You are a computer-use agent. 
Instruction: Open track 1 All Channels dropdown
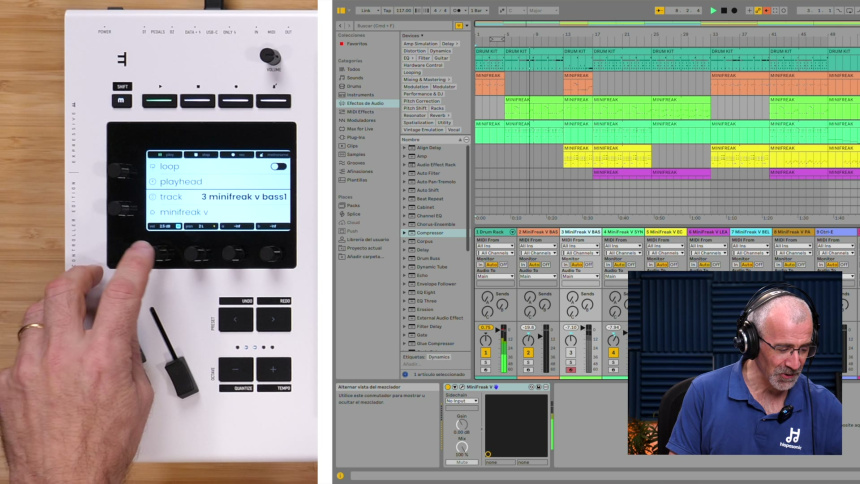495,252
